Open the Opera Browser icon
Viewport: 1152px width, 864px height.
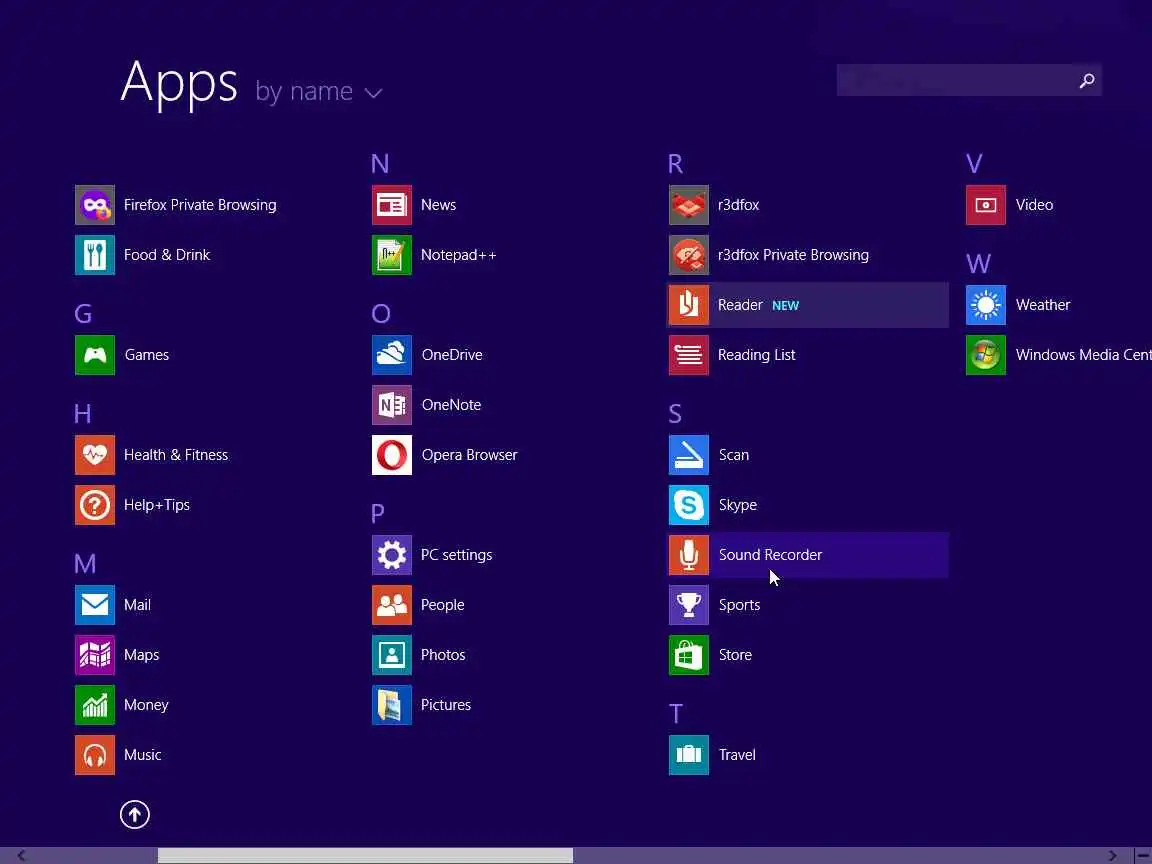(392, 455)
